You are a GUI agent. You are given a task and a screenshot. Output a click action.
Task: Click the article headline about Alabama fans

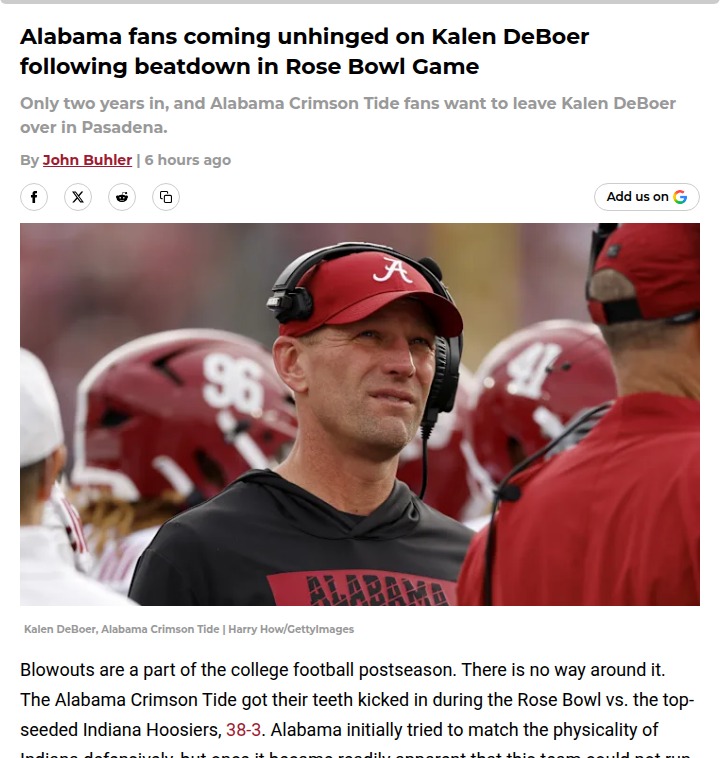coord(304,52)
